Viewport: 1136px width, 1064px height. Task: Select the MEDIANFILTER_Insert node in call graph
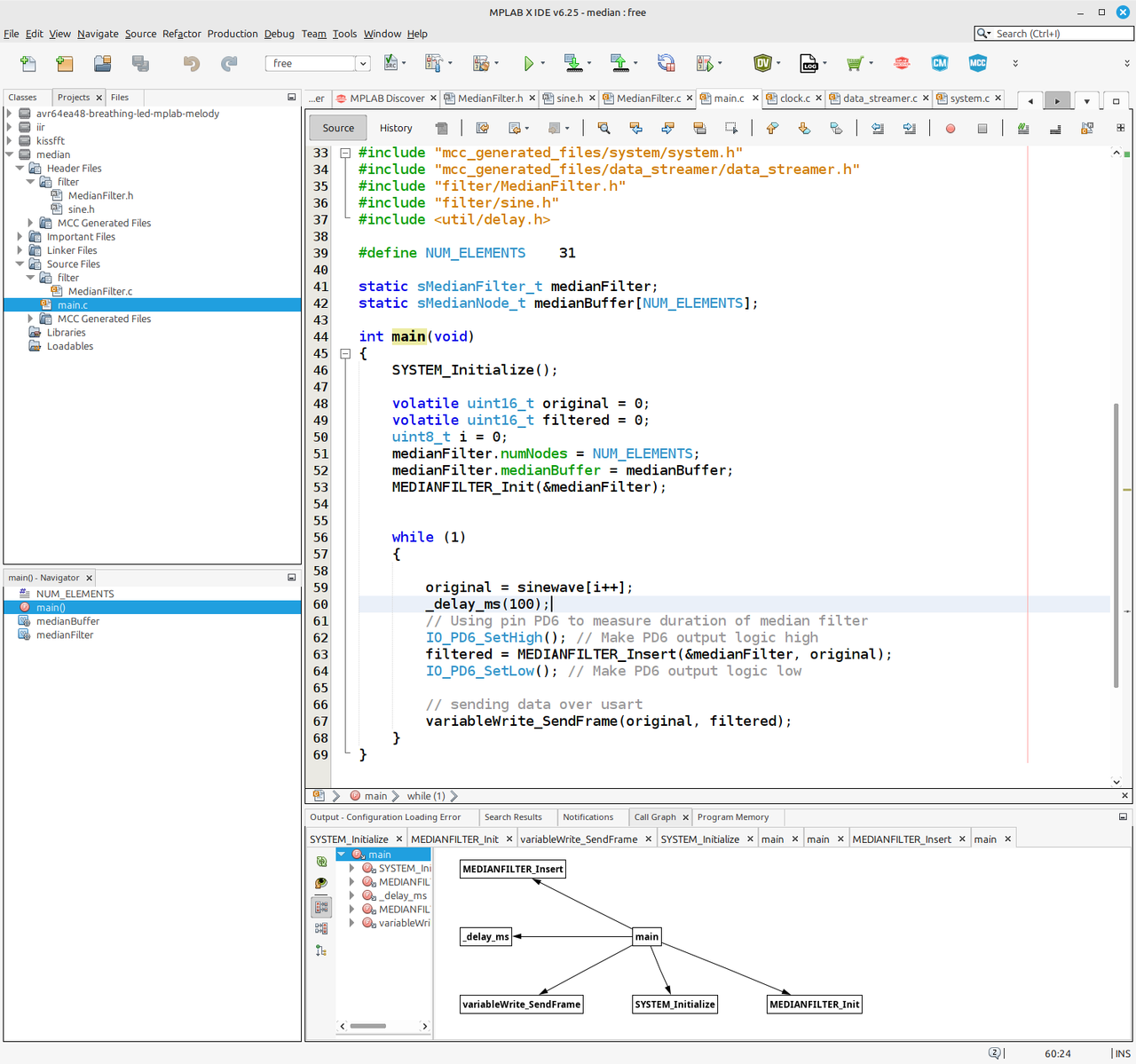(512, 869)
